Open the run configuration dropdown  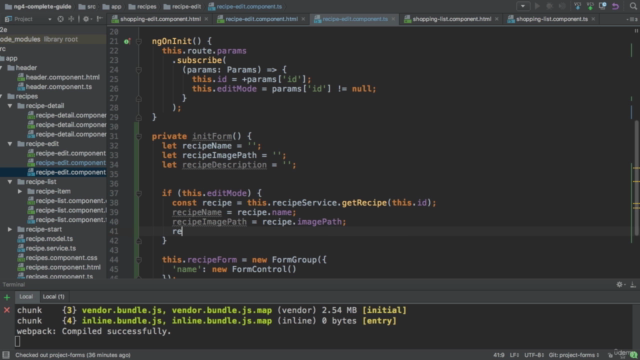coord(523,6)
